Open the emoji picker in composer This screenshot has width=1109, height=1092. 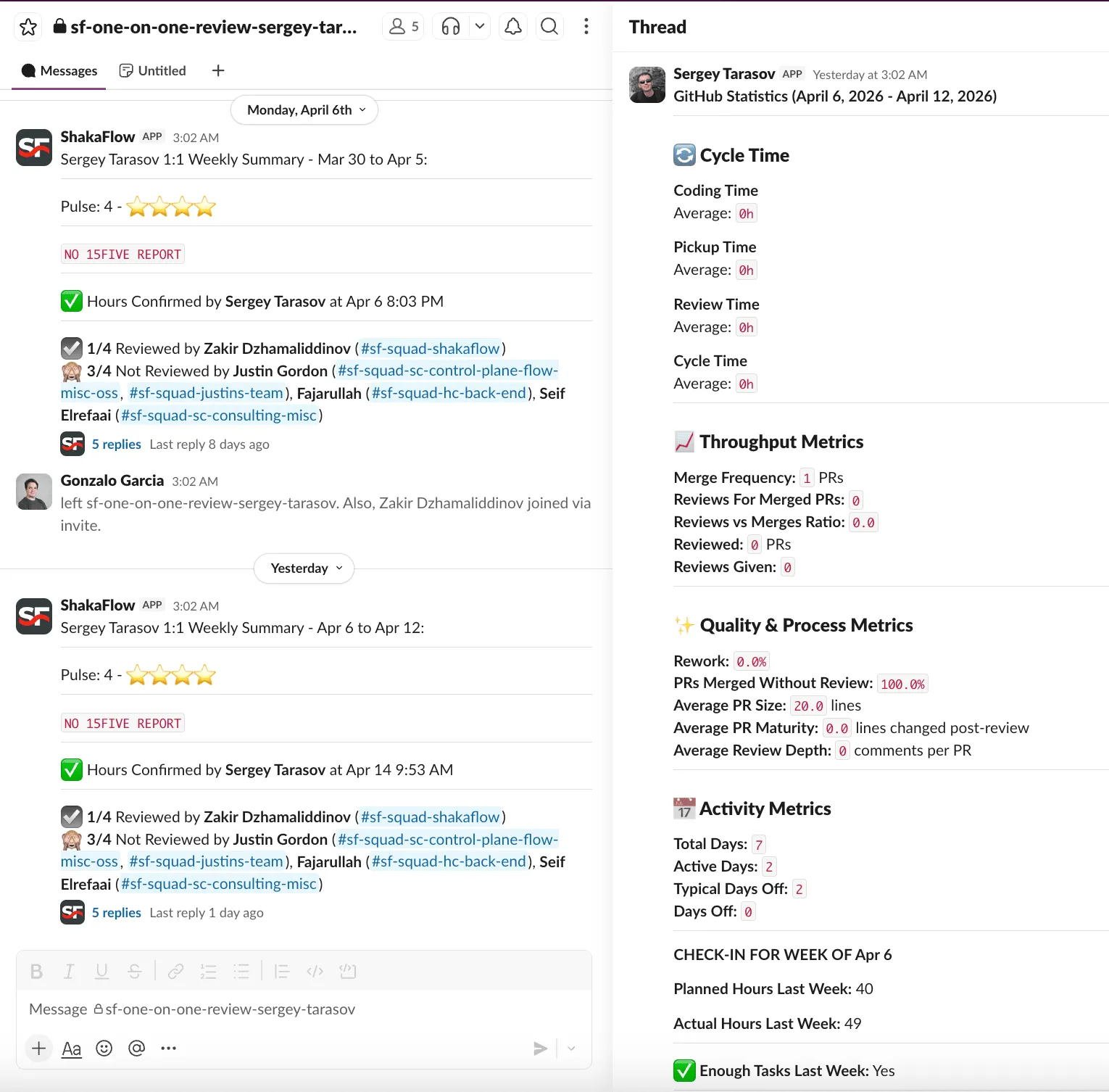[x=104, y=1048]
